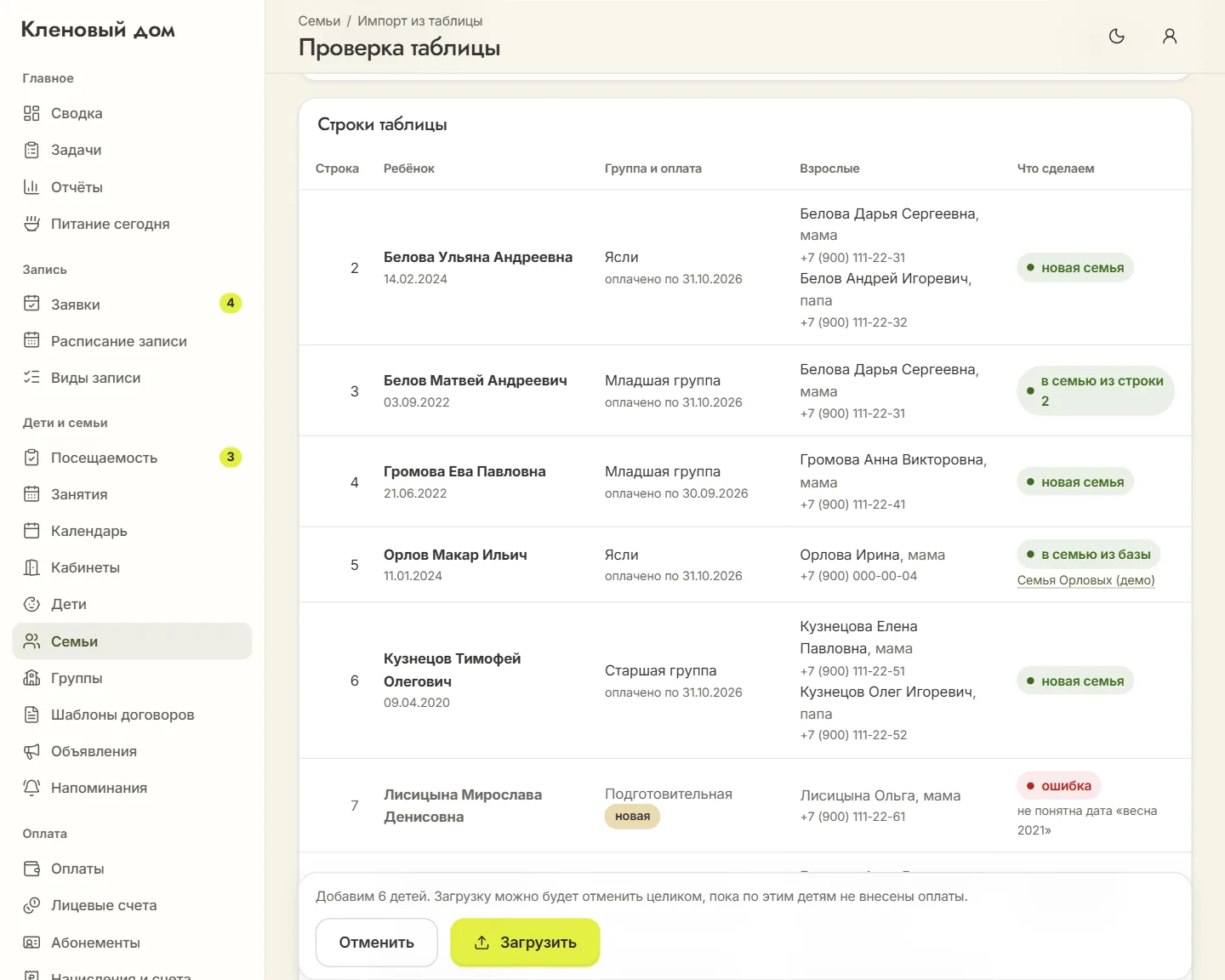This screenshot has width=1225, height=980.
Task: Click child name Лисицына Мирослава Денисовна
Action: click(x=463, y=806)
